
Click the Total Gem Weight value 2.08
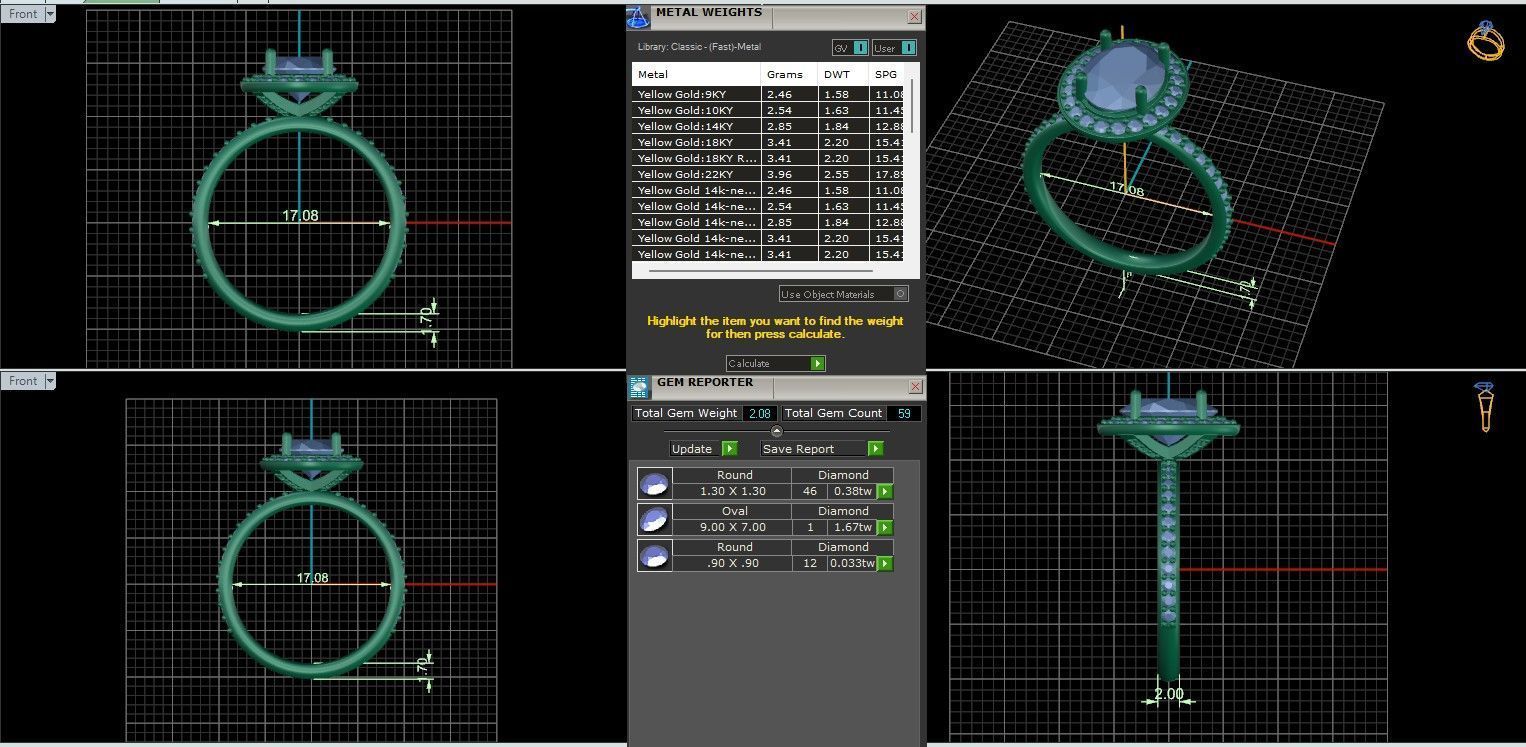759,413
